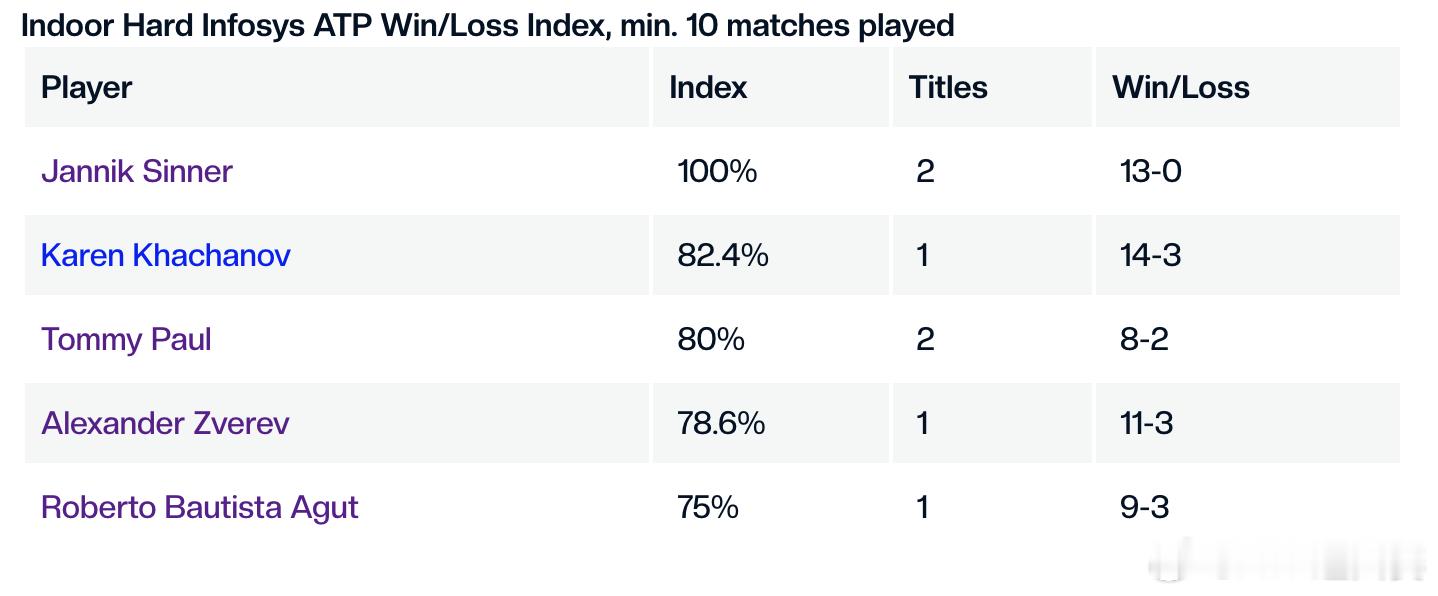Open Tommy Paul's player link
This screenshot has width=1438, height=596.
[x=126, y=340]
